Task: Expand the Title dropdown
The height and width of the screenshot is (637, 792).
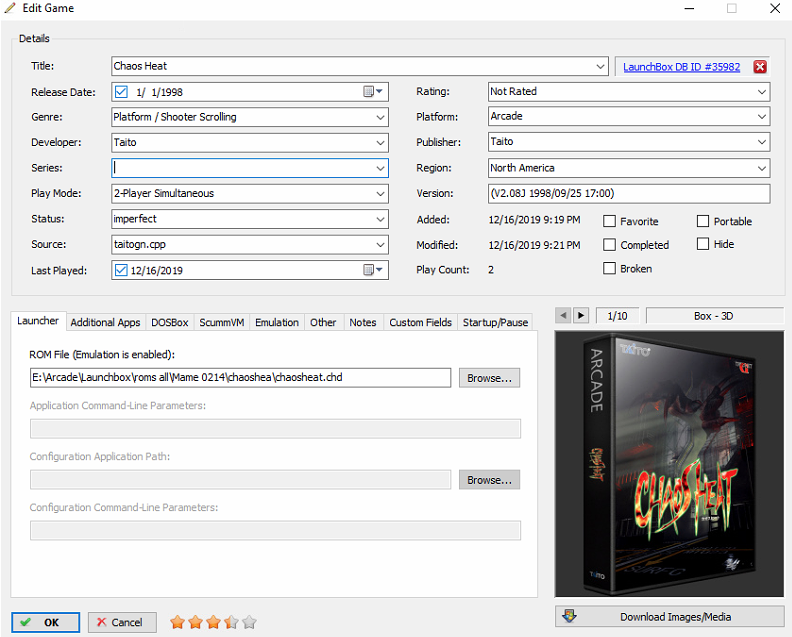Action: 600,66
